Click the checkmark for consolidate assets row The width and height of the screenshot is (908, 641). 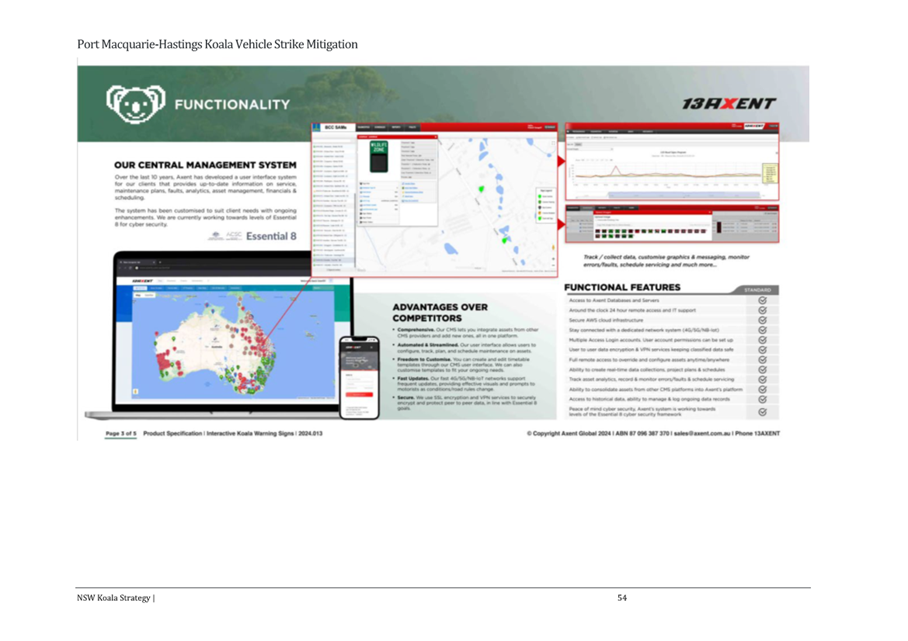(x=762, y=389)
